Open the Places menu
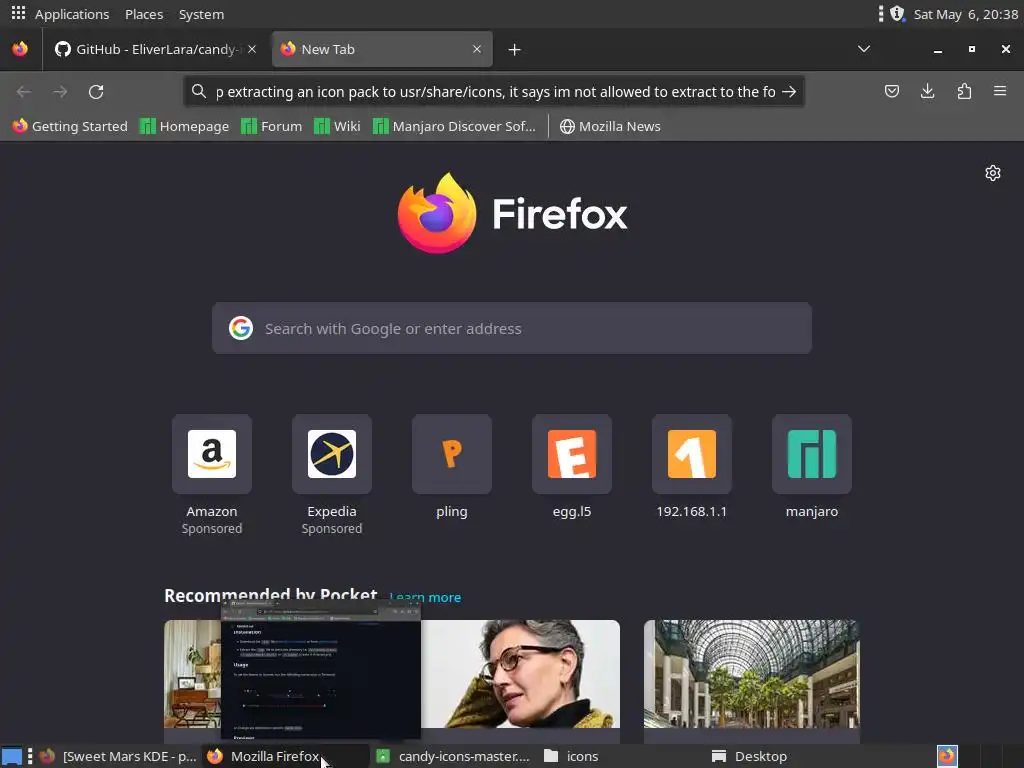 (144, 14)
